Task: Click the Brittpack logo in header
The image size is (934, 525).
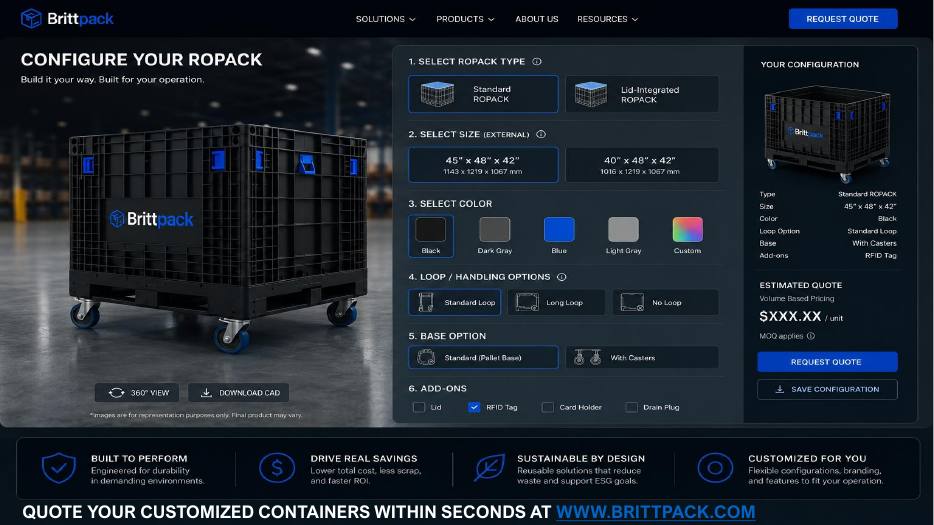Action: (x=67, y=18)
